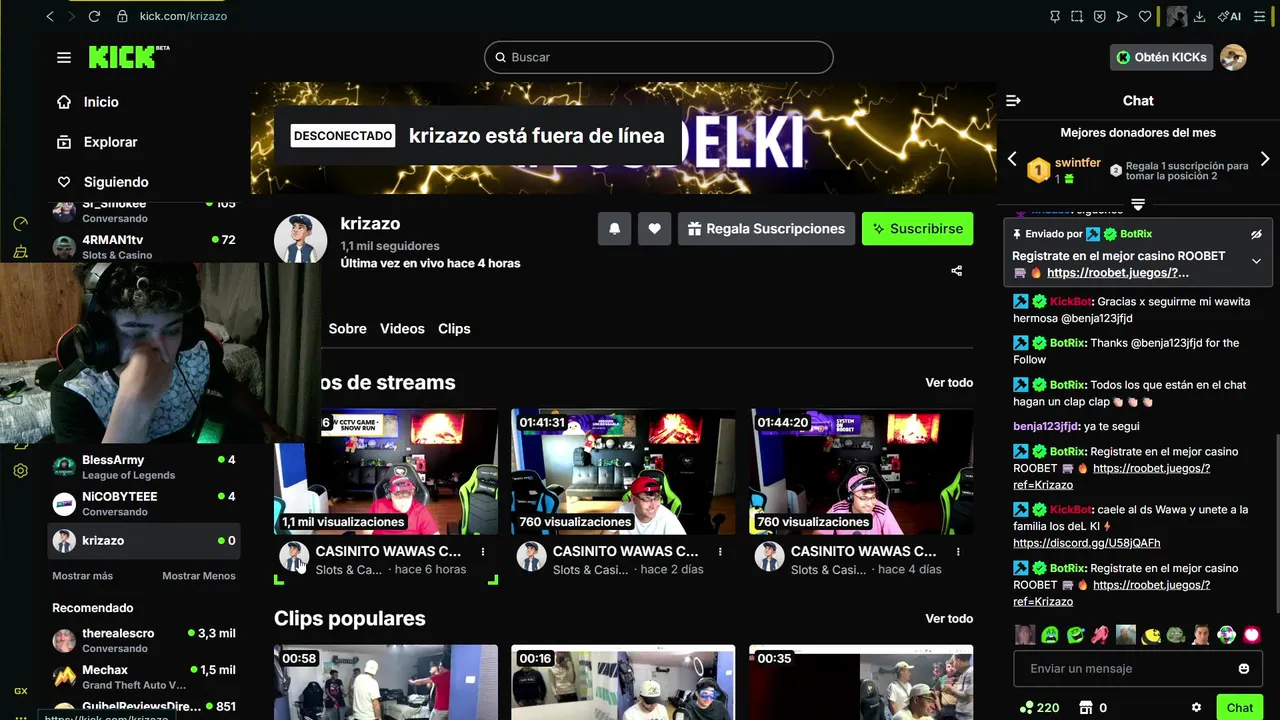Switch to the Videos tab
The width and height of the screenshot is (1280, 720).
402,328
